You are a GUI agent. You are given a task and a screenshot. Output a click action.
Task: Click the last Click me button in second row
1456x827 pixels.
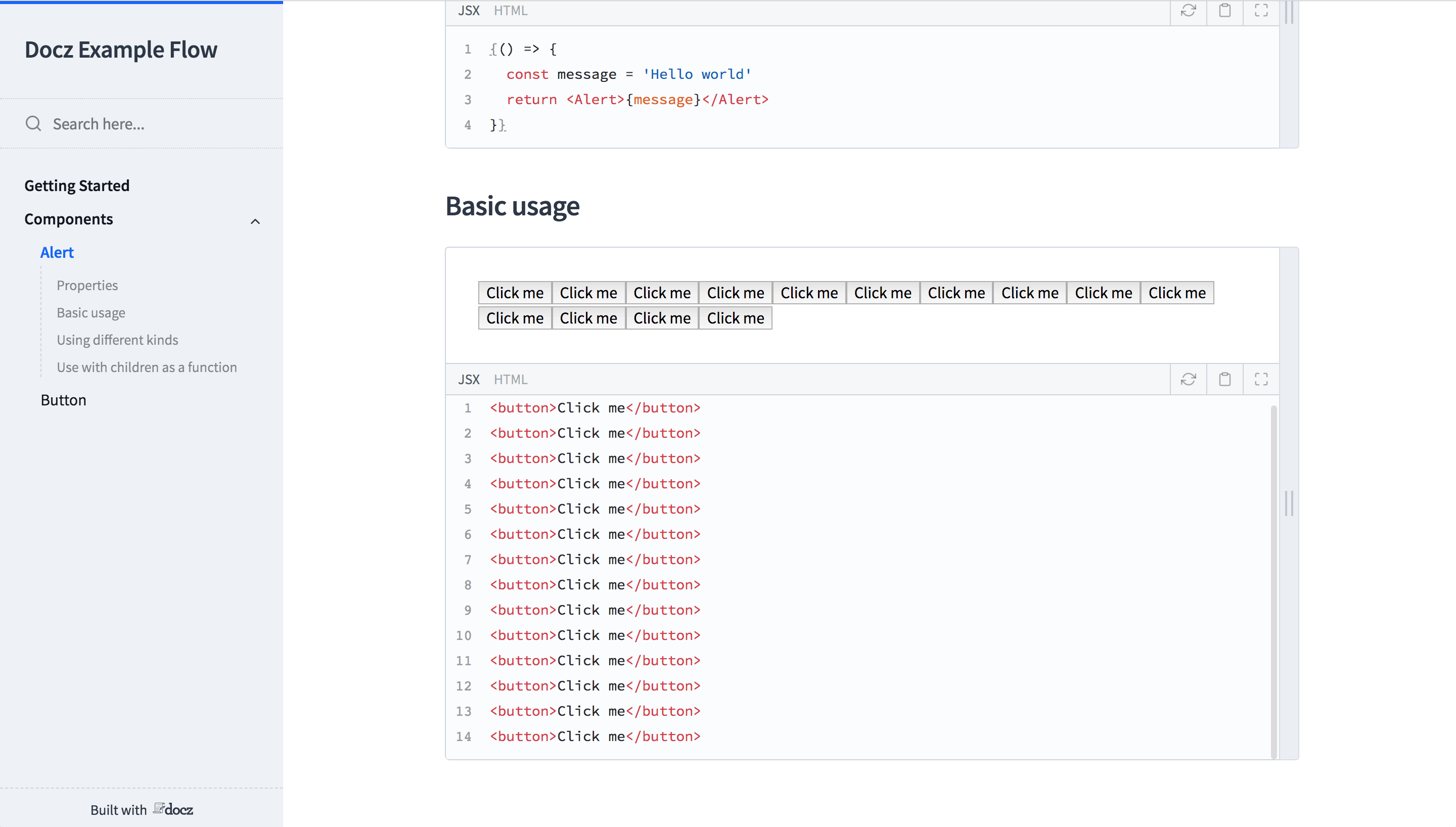(x=735, y=318)
